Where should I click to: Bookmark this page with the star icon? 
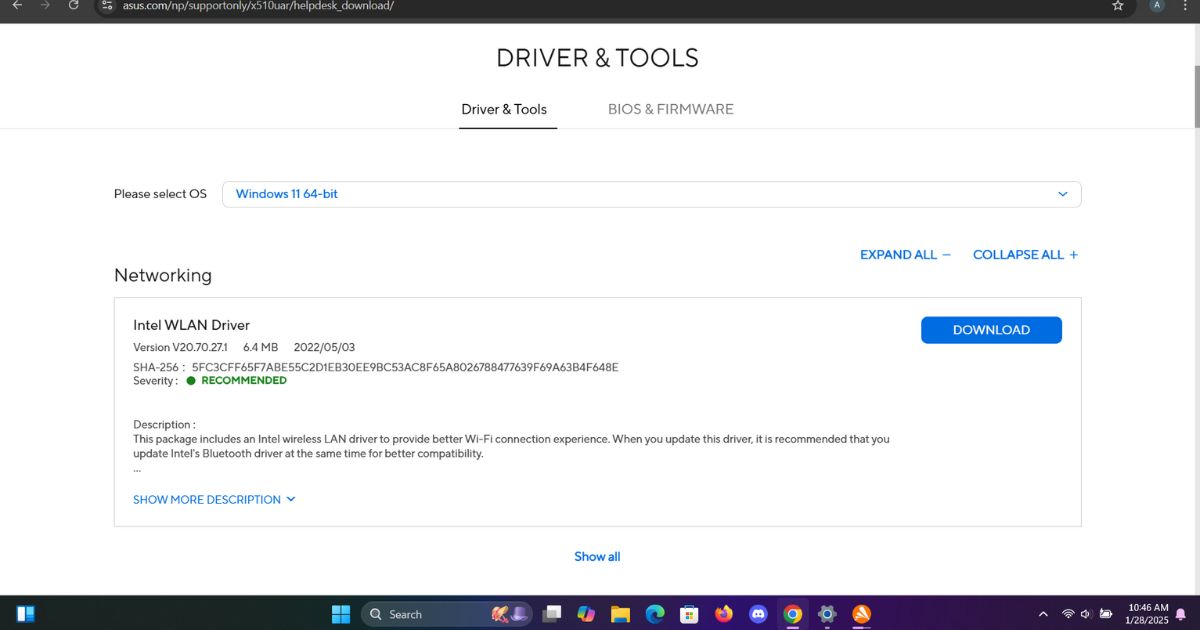(1117, 6)
